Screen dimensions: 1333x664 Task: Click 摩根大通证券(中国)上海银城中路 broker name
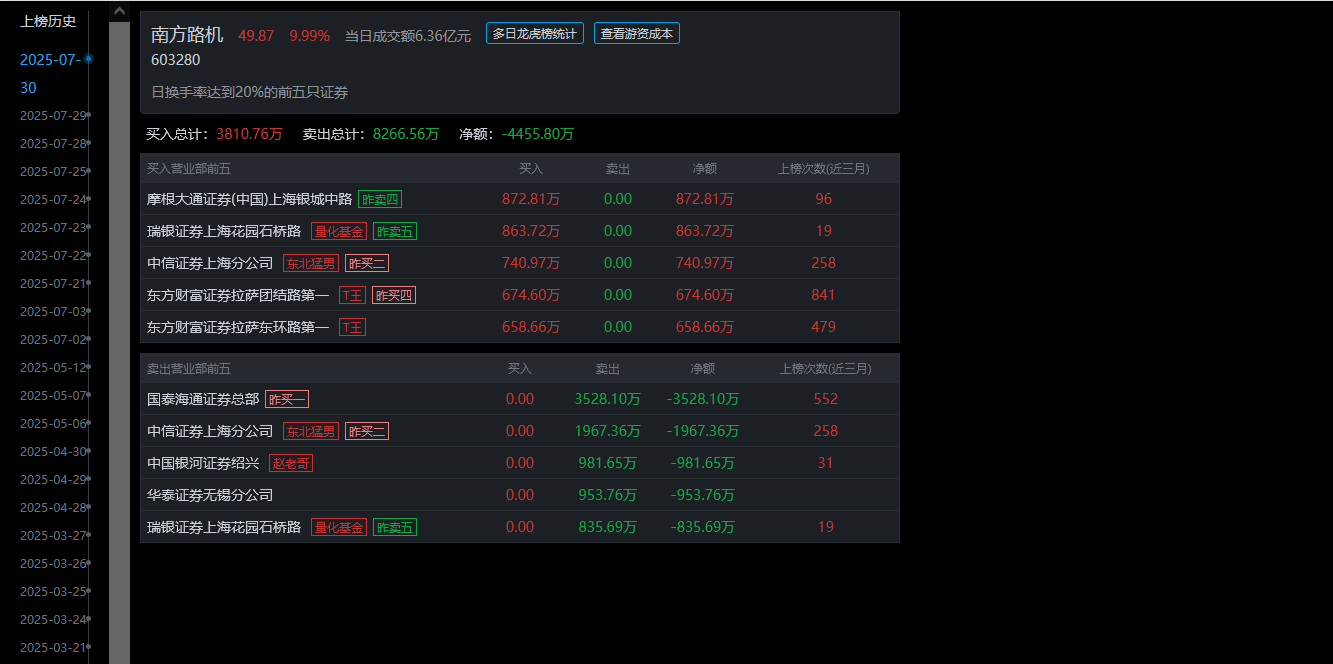(249, 199)
